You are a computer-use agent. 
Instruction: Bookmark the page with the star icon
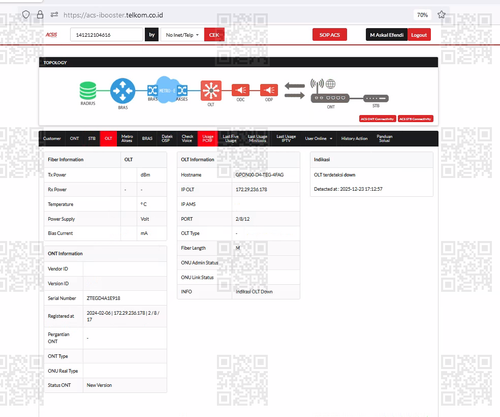tap(441, 15)
